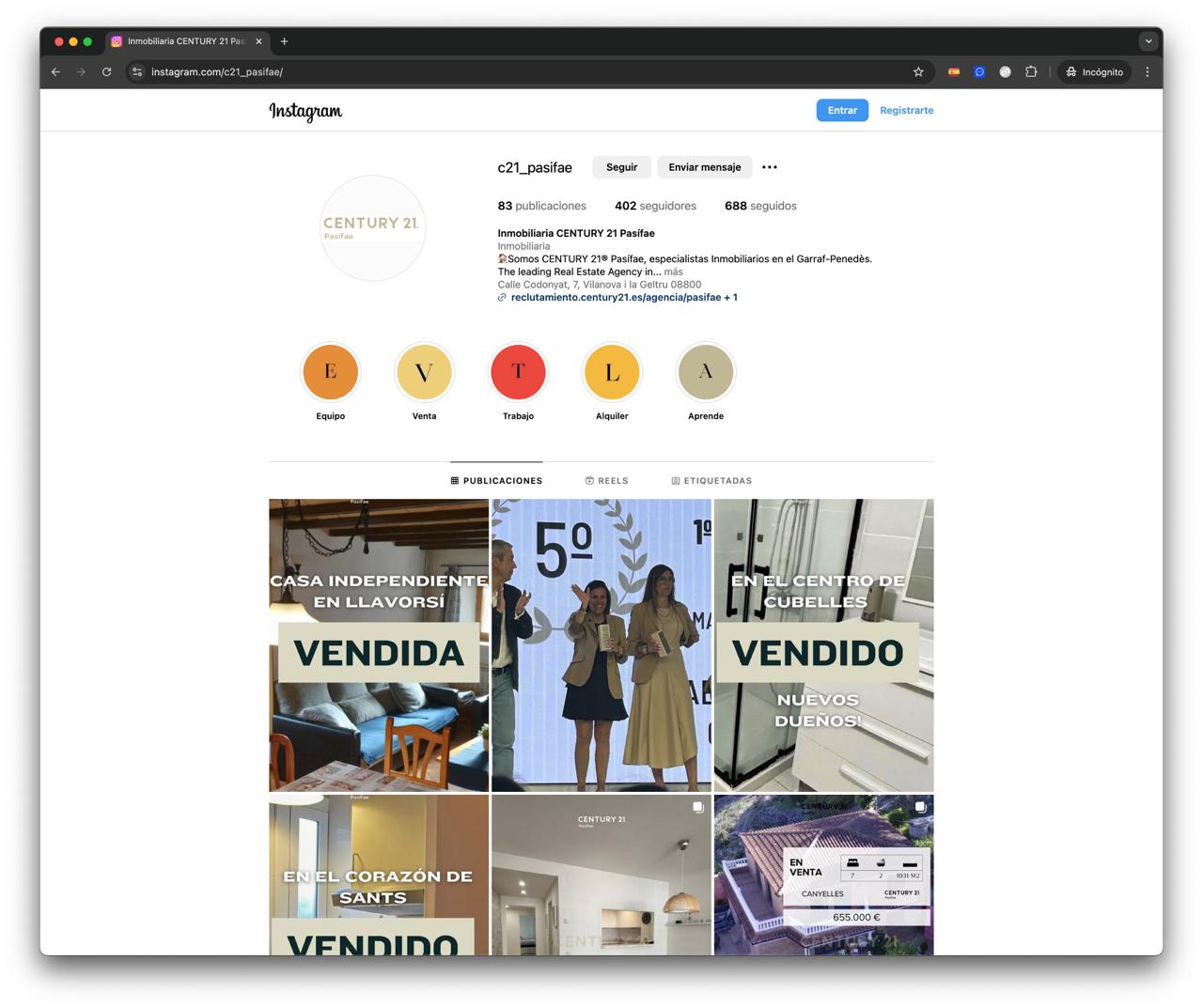The width and height of the screenshot is (1203, 1008).
Task: Click the c21_pasifae username
Action: (535, 167)
